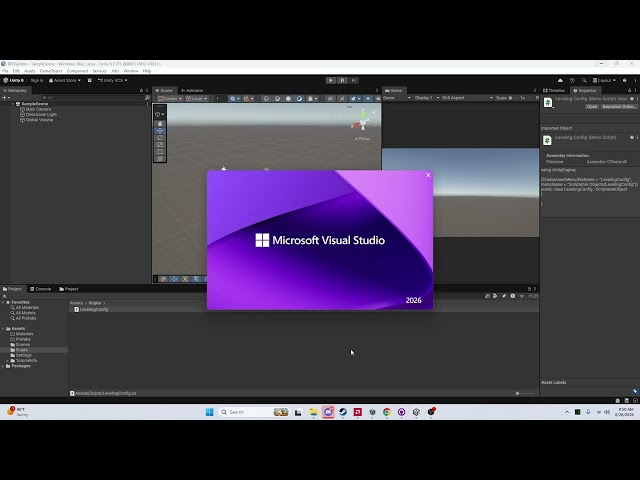The image size is (640, 480).
Task: Click the Hierarchy search field
Action: tap(93, 98)
